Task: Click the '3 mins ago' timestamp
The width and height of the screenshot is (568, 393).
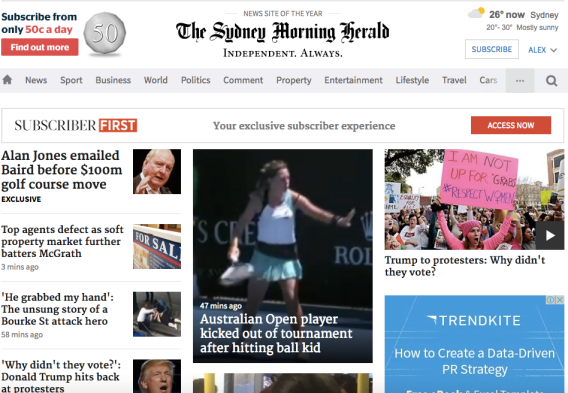Action: (x=20, y=267)
